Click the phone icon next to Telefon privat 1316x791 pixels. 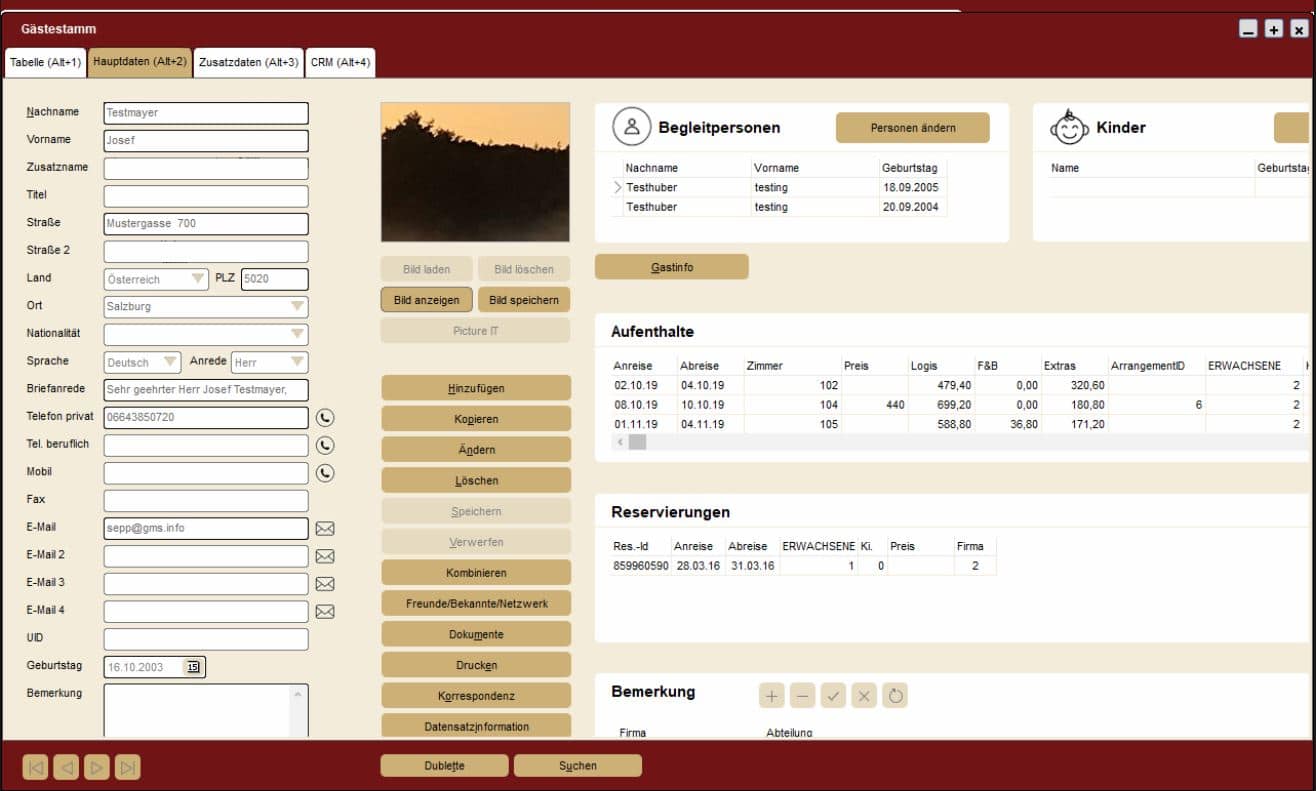(x=325, y=418)
